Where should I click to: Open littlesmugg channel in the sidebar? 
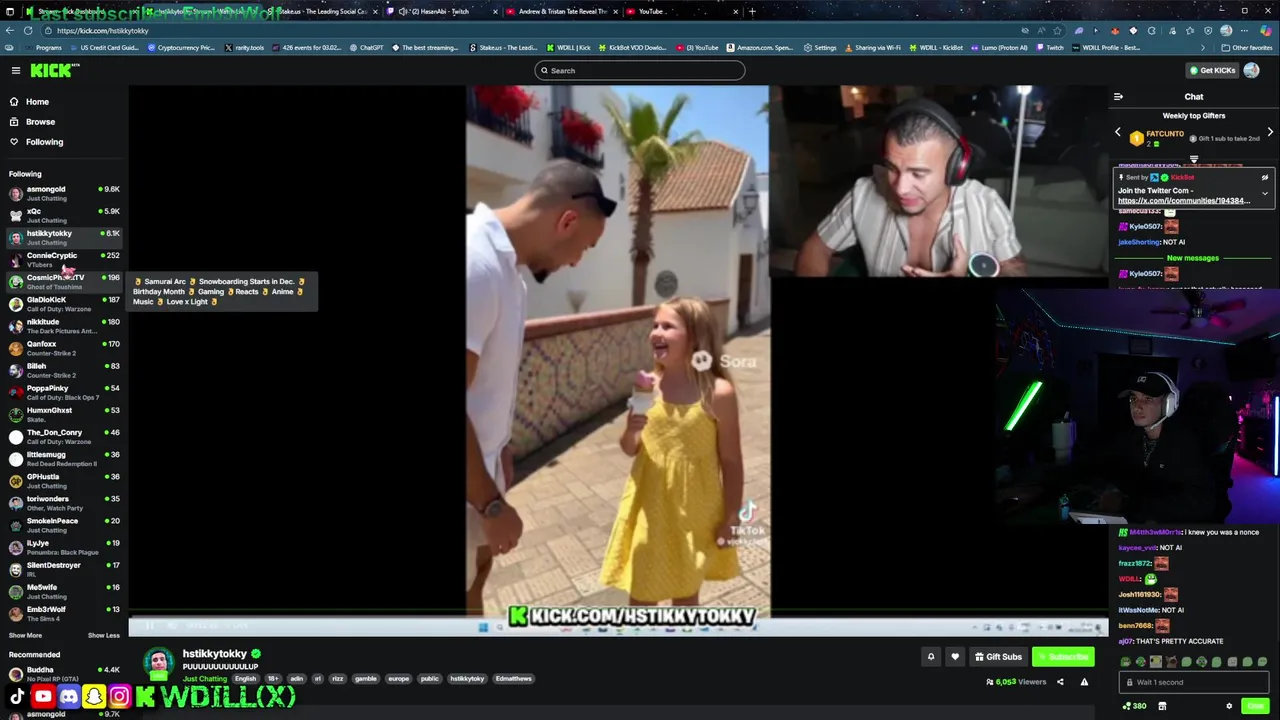click(x=64, y=458)
